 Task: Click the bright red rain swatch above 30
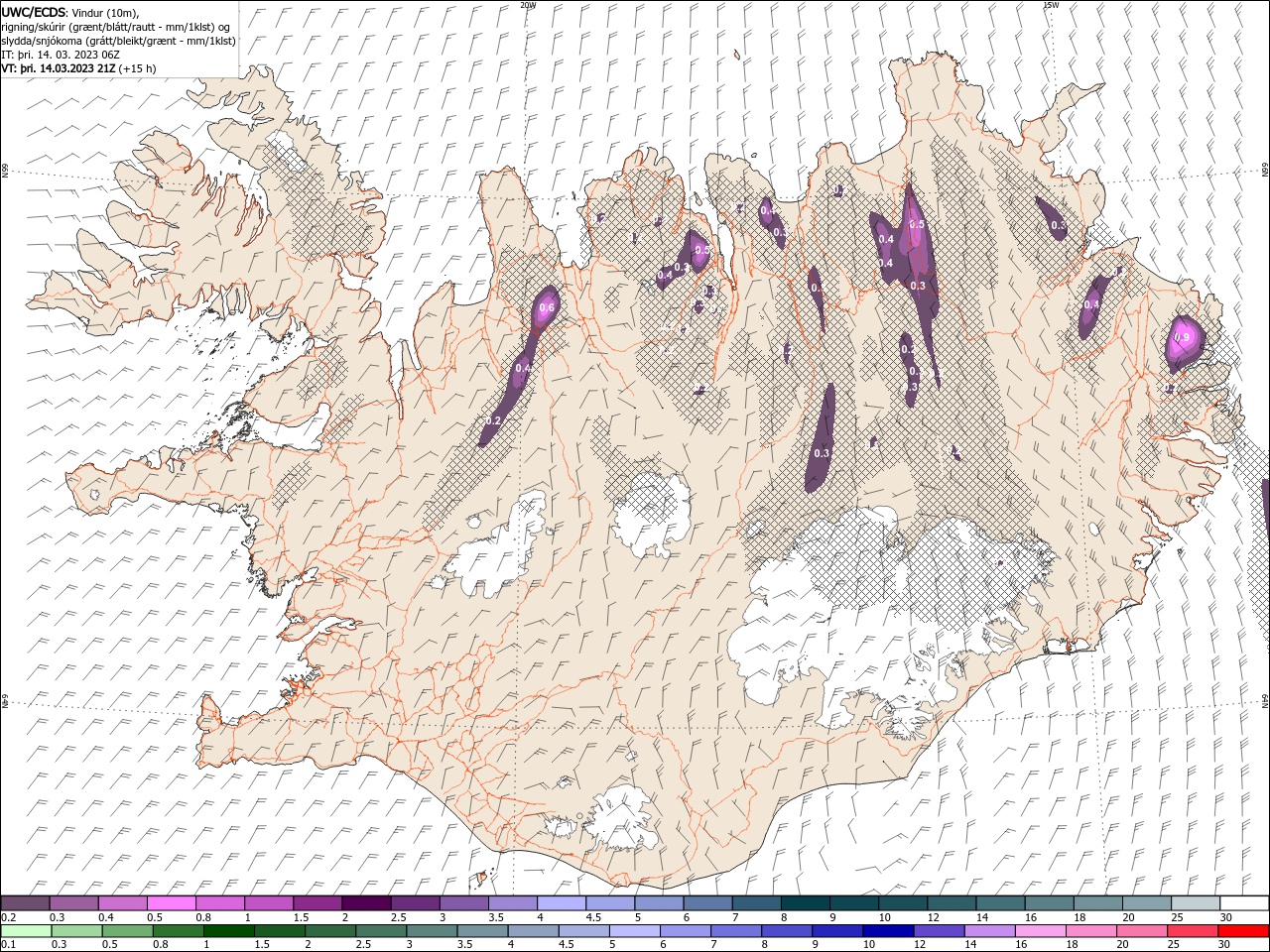click(1243, 931)
